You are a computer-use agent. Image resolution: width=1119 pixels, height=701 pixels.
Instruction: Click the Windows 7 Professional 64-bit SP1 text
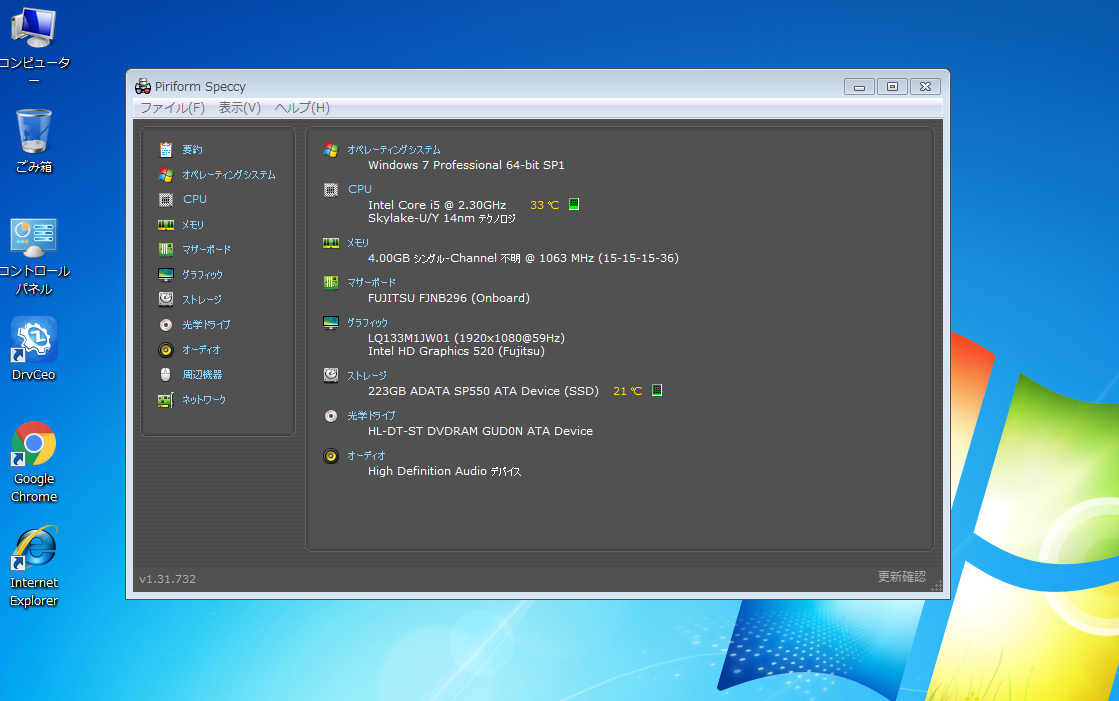click(466, 165)
